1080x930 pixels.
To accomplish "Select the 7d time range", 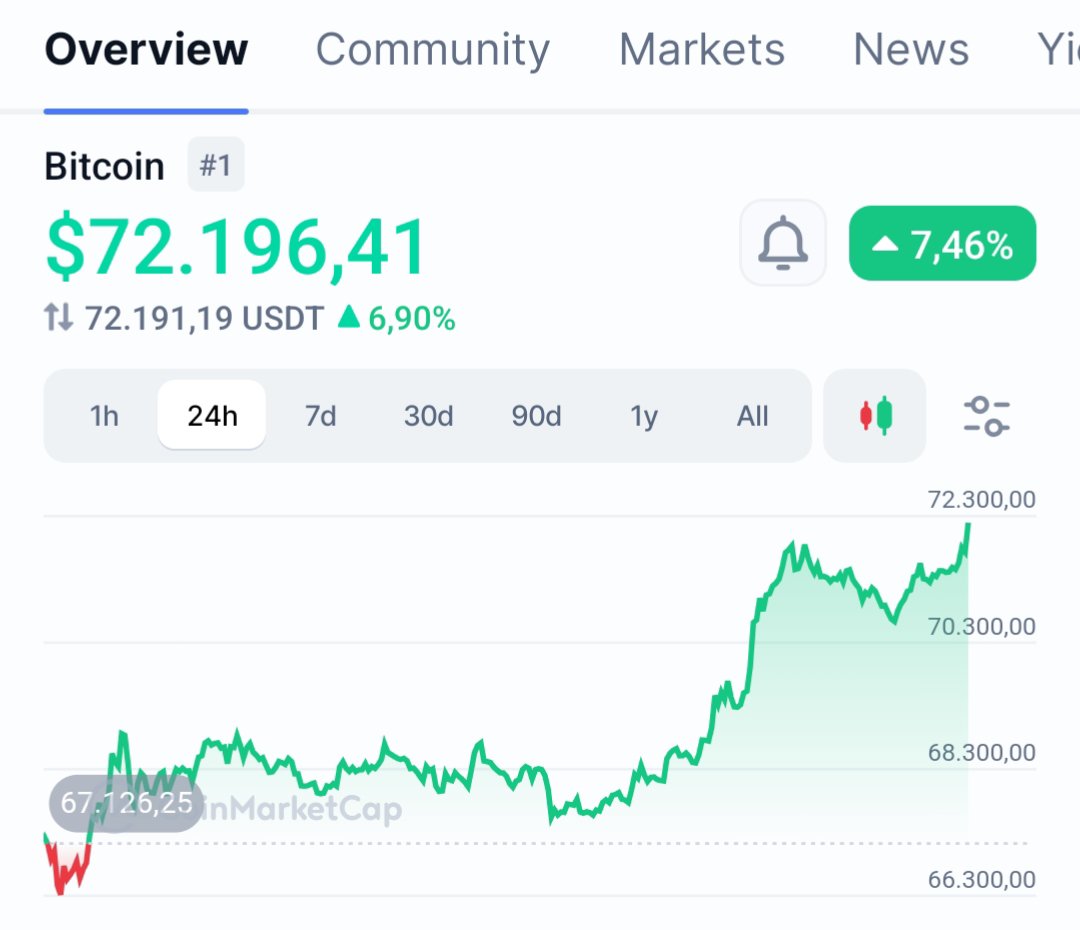I will (320, 416).
